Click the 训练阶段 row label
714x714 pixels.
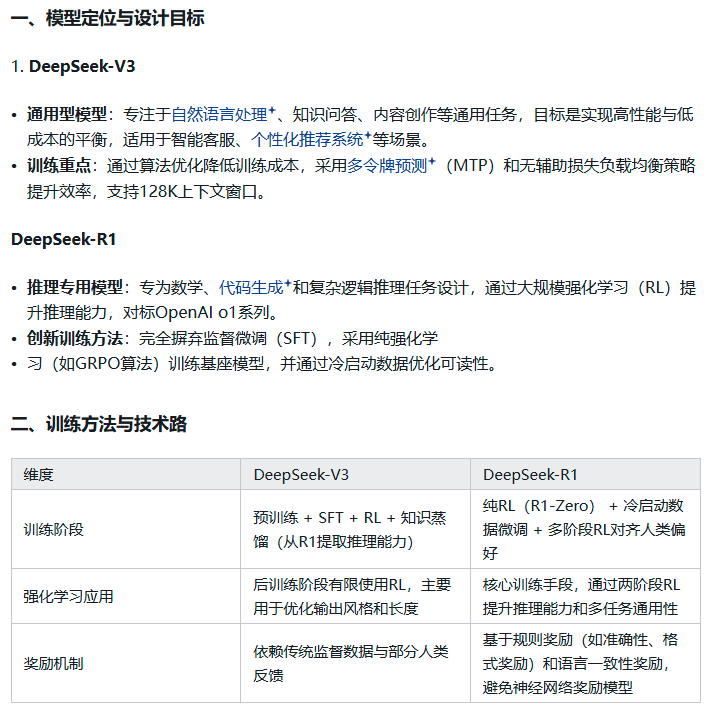point(53,529)
